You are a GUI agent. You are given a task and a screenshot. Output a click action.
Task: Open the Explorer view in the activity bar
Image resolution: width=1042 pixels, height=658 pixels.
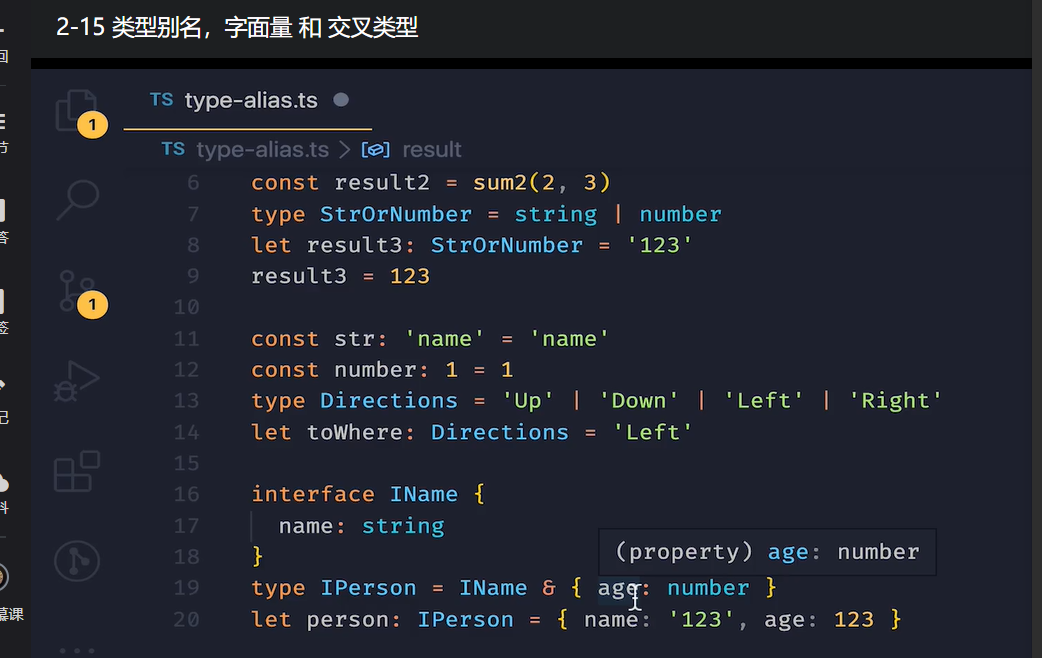pos(78,110)
